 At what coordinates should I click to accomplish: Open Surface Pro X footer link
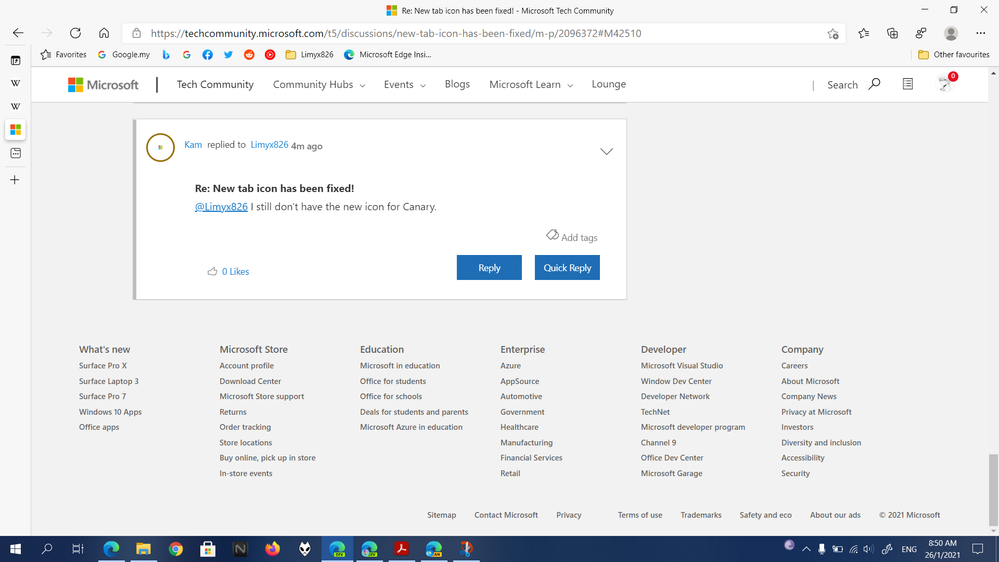103,366
